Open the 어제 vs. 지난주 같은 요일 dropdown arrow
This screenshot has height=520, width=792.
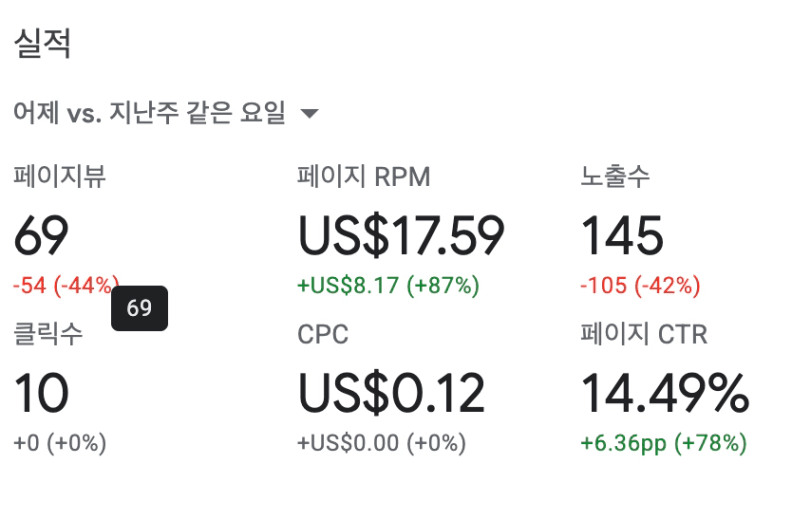(309, 114)
